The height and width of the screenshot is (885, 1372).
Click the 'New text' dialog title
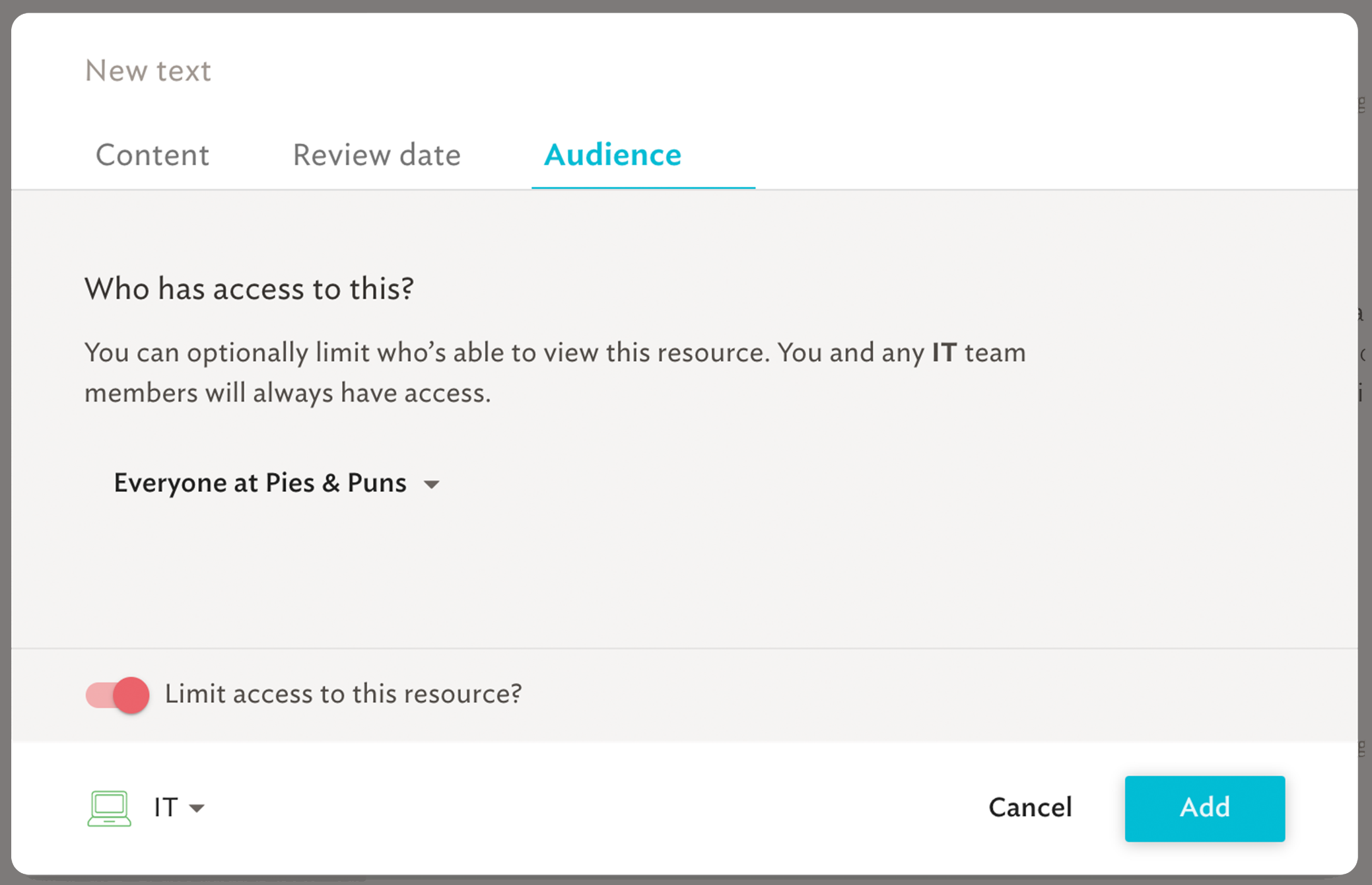(x=148, y=71)
